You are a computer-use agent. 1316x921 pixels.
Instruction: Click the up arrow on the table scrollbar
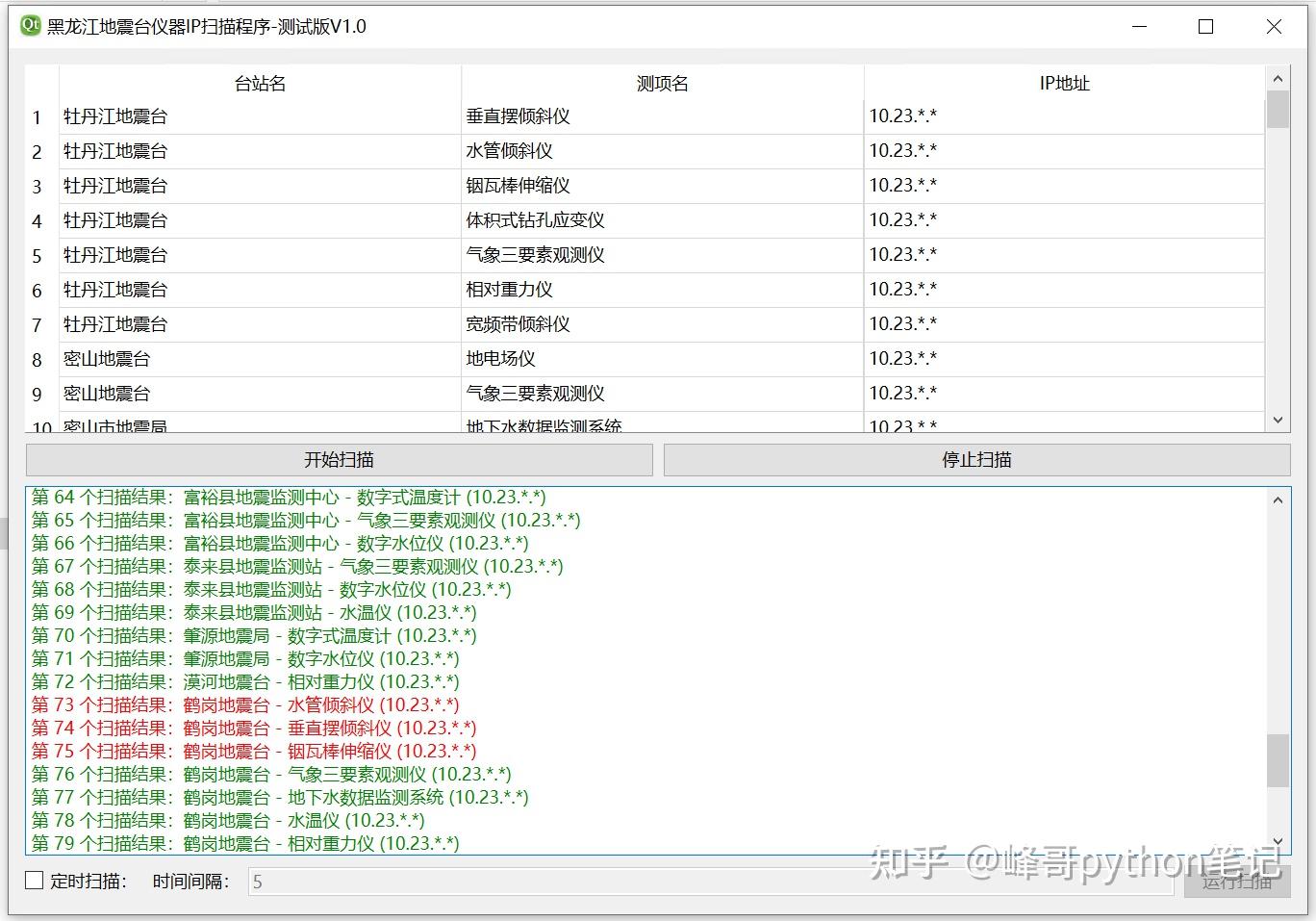coord(1278,77)
